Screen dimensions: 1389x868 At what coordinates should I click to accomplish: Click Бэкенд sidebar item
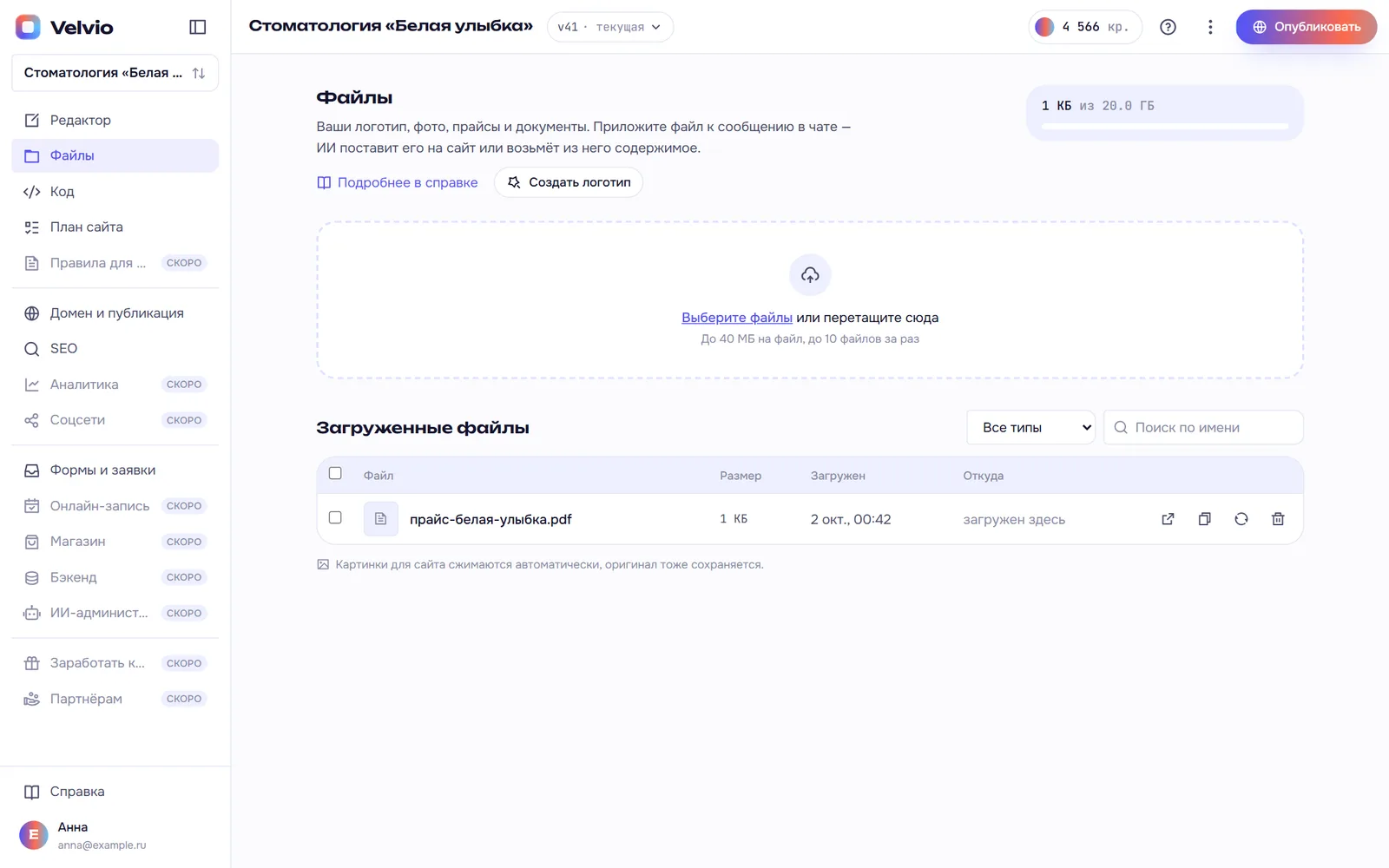(x=115, y=577)
